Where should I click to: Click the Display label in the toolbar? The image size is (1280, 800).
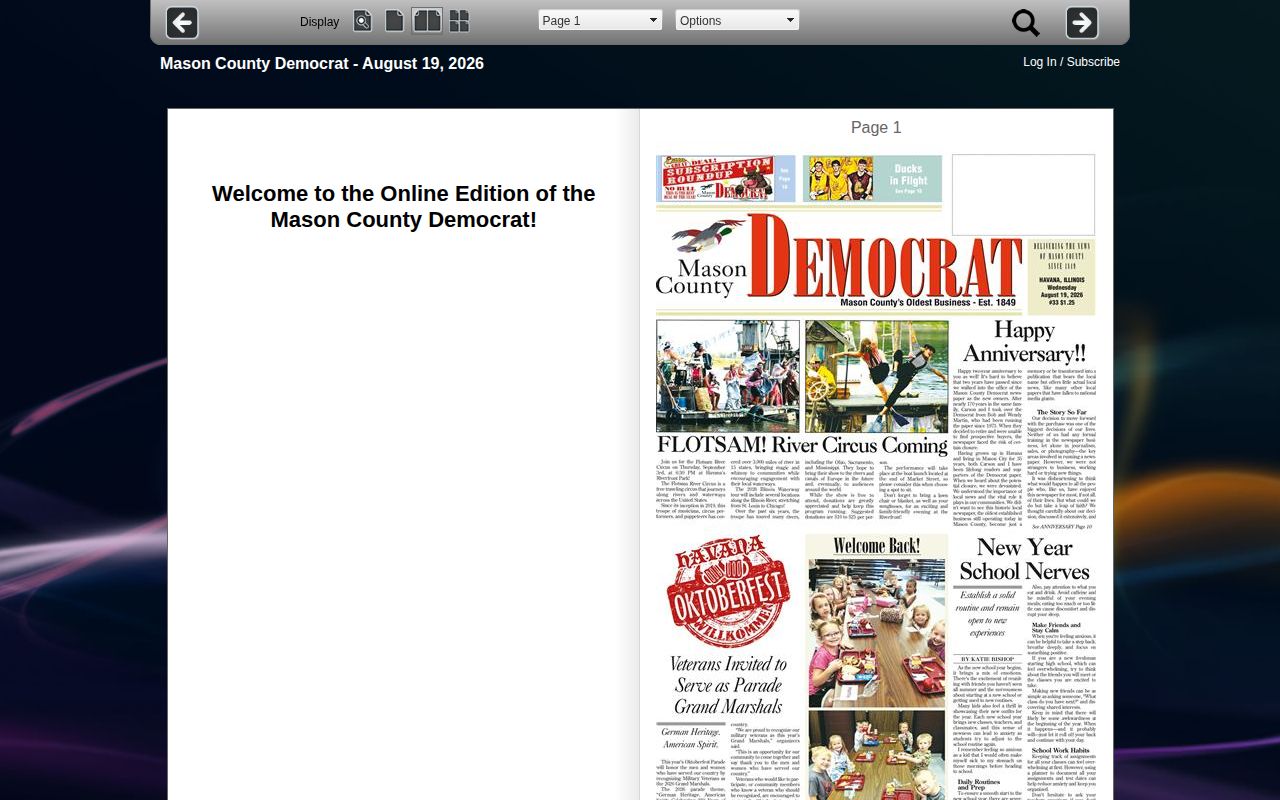(319, 22)
